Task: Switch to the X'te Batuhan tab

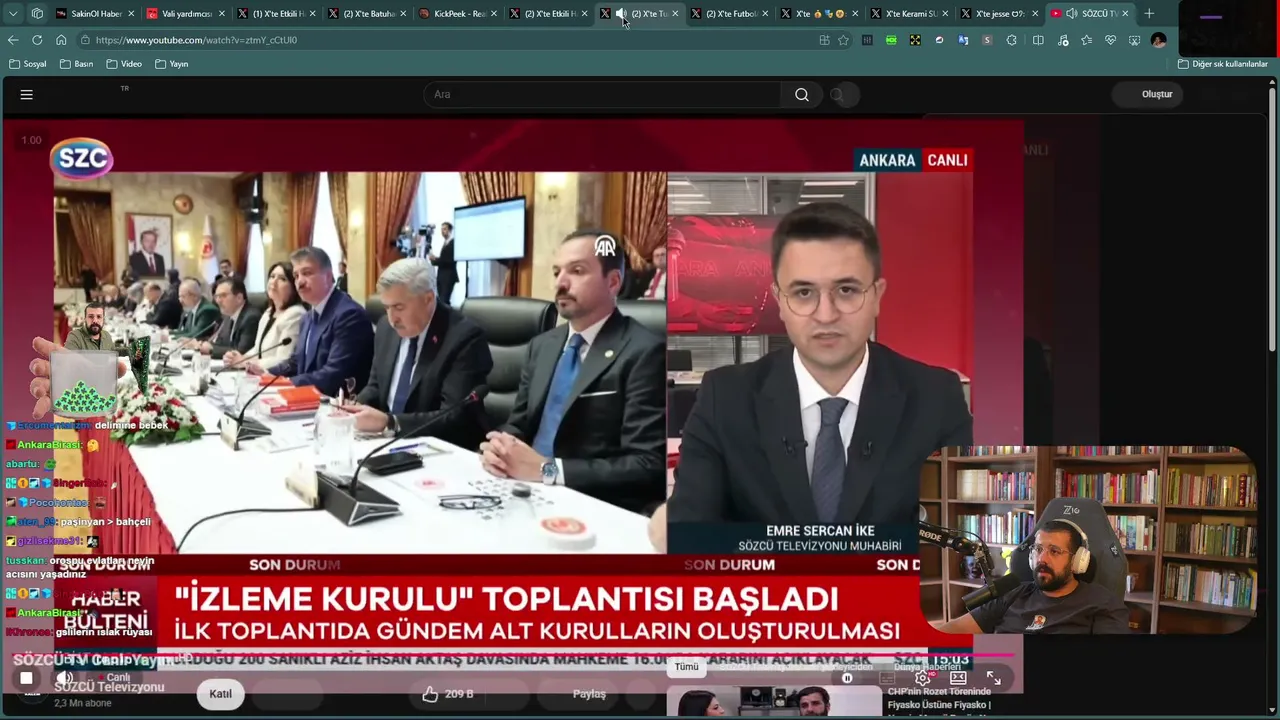Action: pos(366,13)
